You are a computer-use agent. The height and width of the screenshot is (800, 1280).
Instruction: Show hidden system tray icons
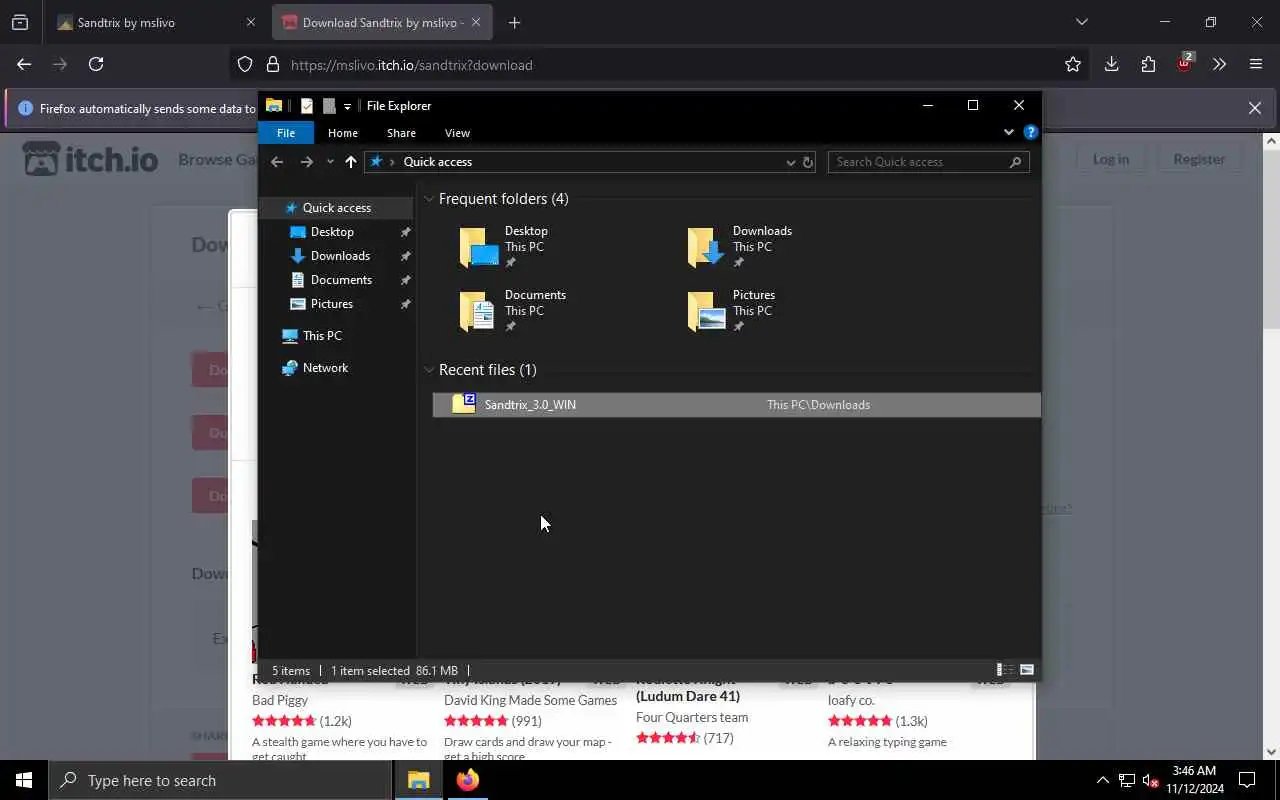[x=1103, y=780]
